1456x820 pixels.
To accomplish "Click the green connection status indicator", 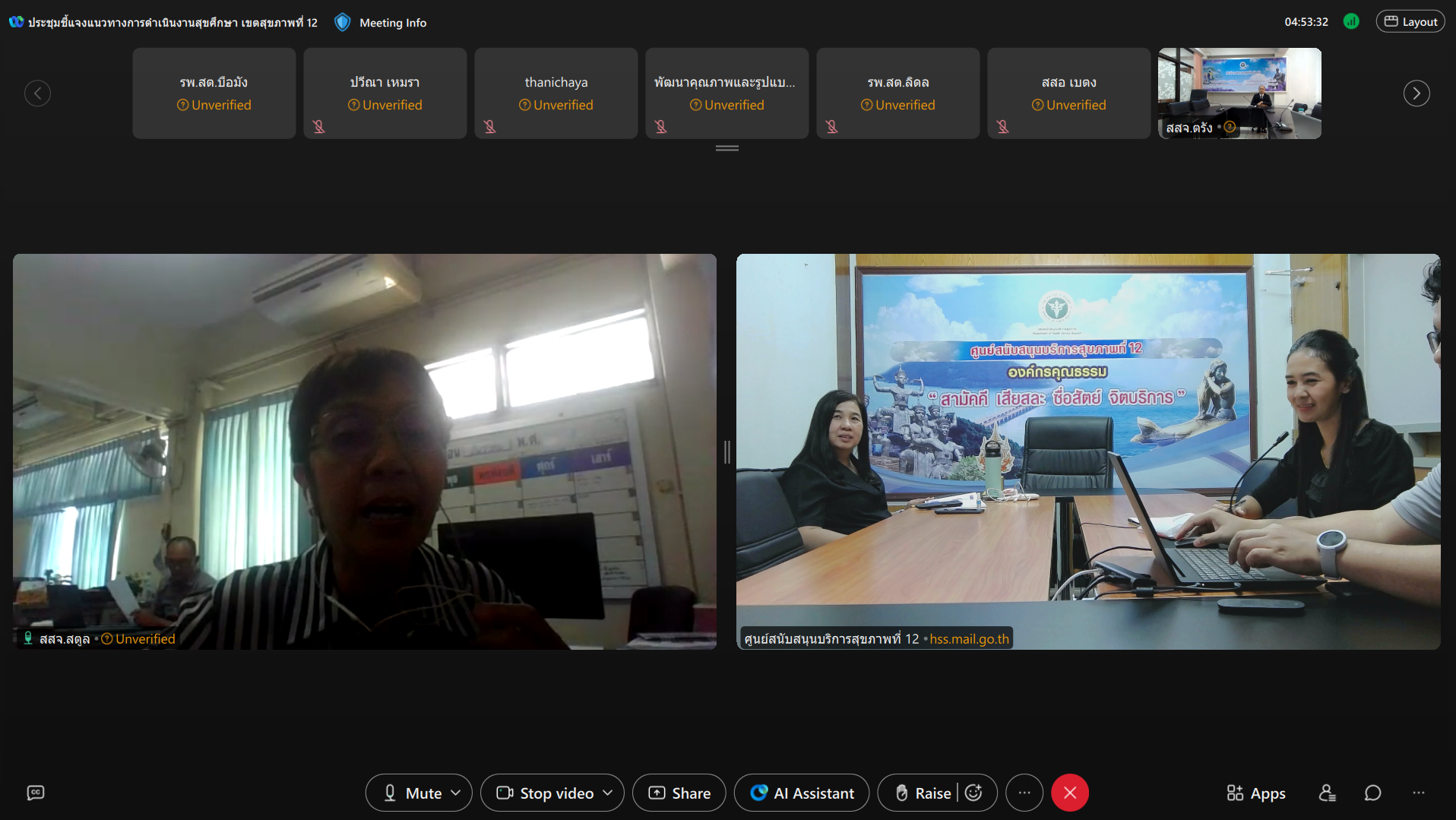I will (1351, 22).
